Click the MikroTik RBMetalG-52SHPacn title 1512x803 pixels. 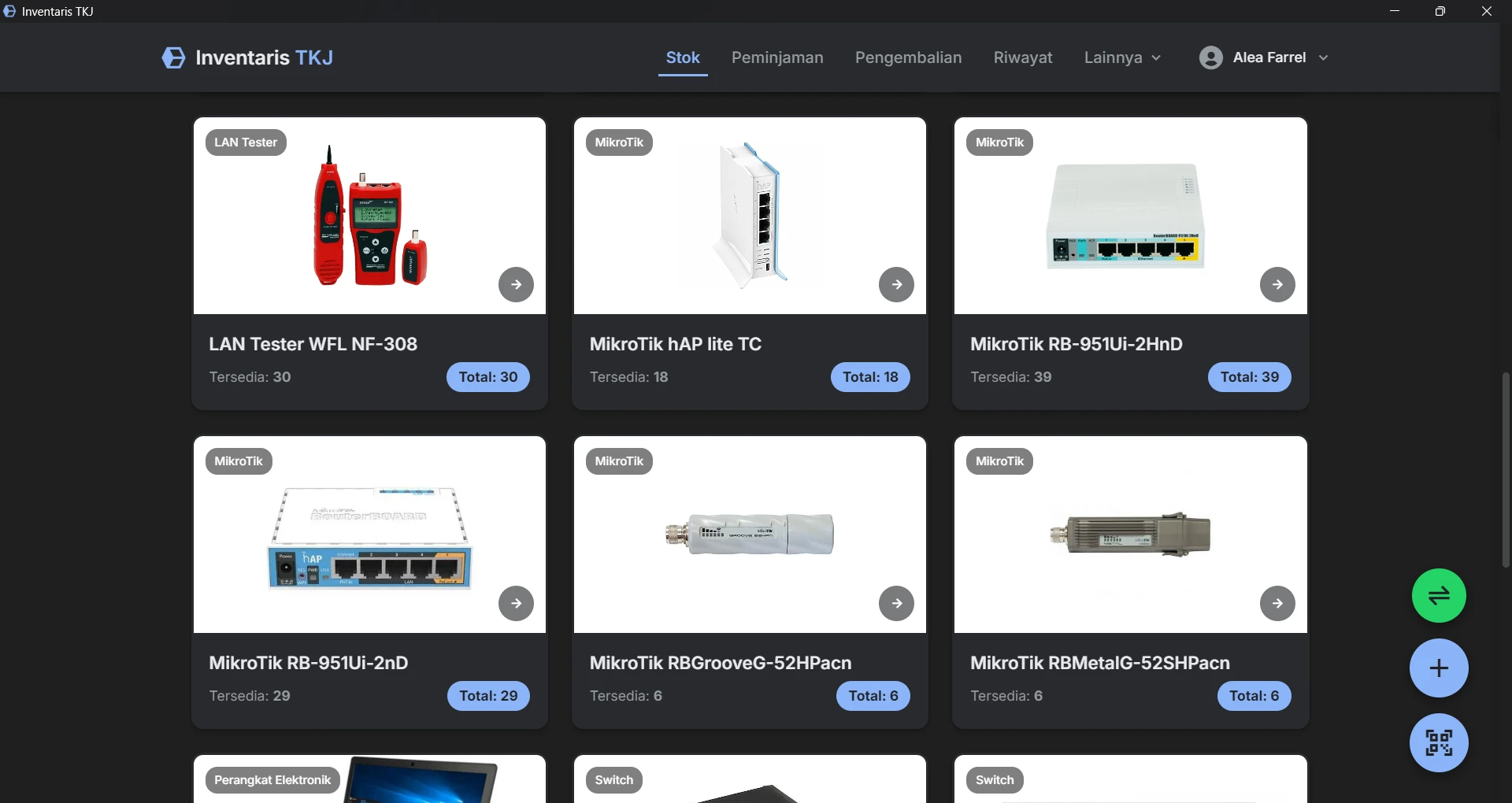coord(1100,663)
